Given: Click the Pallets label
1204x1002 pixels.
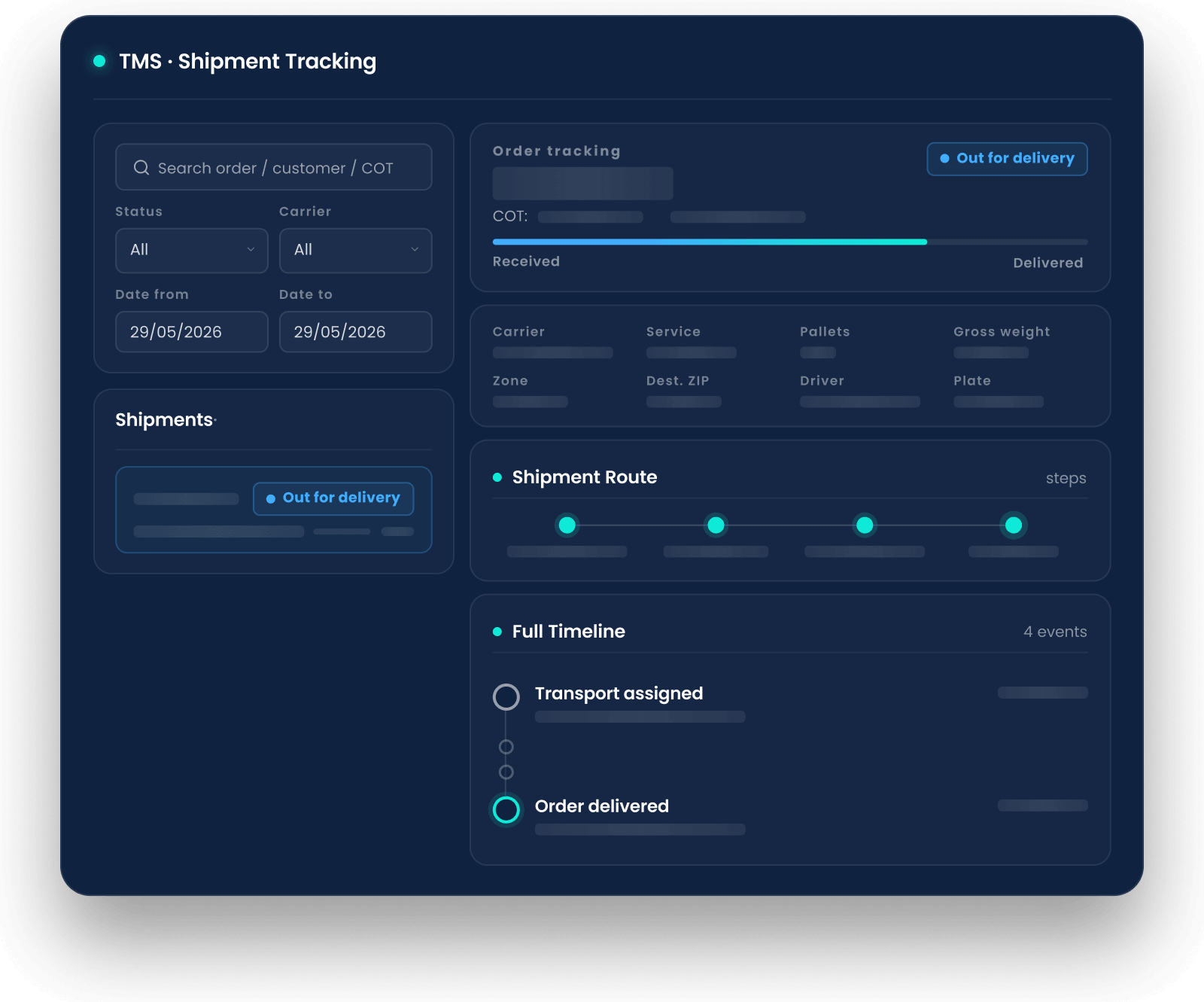Looking at the screenshot, I should point(825,332).
